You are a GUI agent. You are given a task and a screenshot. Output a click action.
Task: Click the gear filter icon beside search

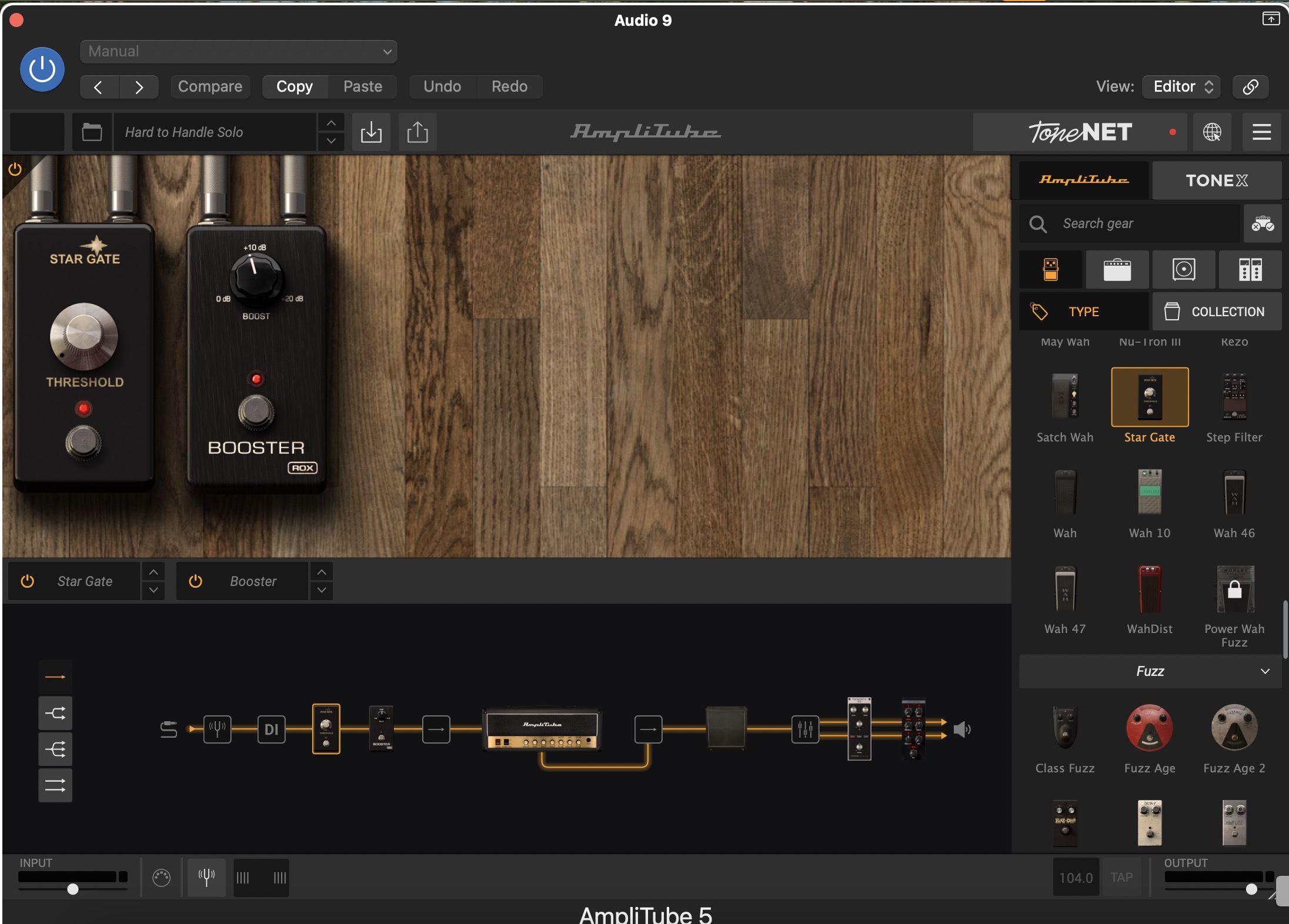1263,223
